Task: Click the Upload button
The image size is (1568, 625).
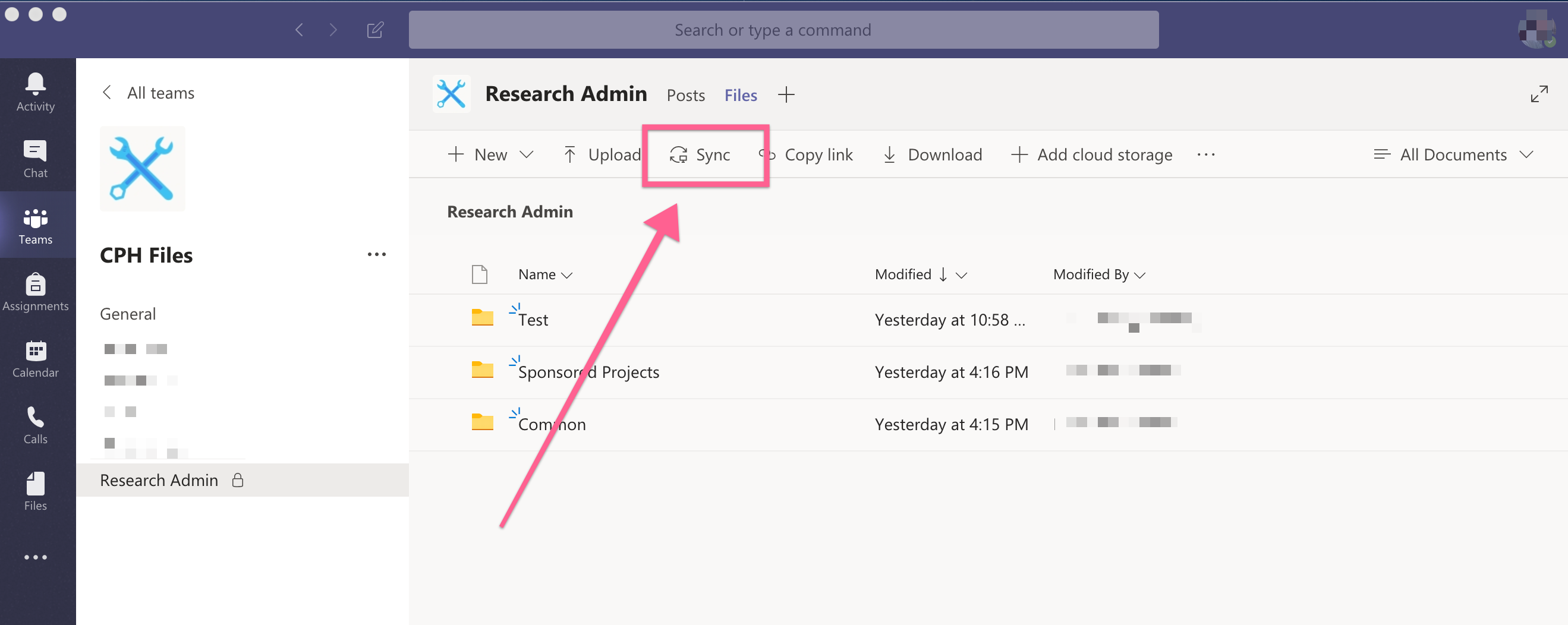Action: pos(602,154)
